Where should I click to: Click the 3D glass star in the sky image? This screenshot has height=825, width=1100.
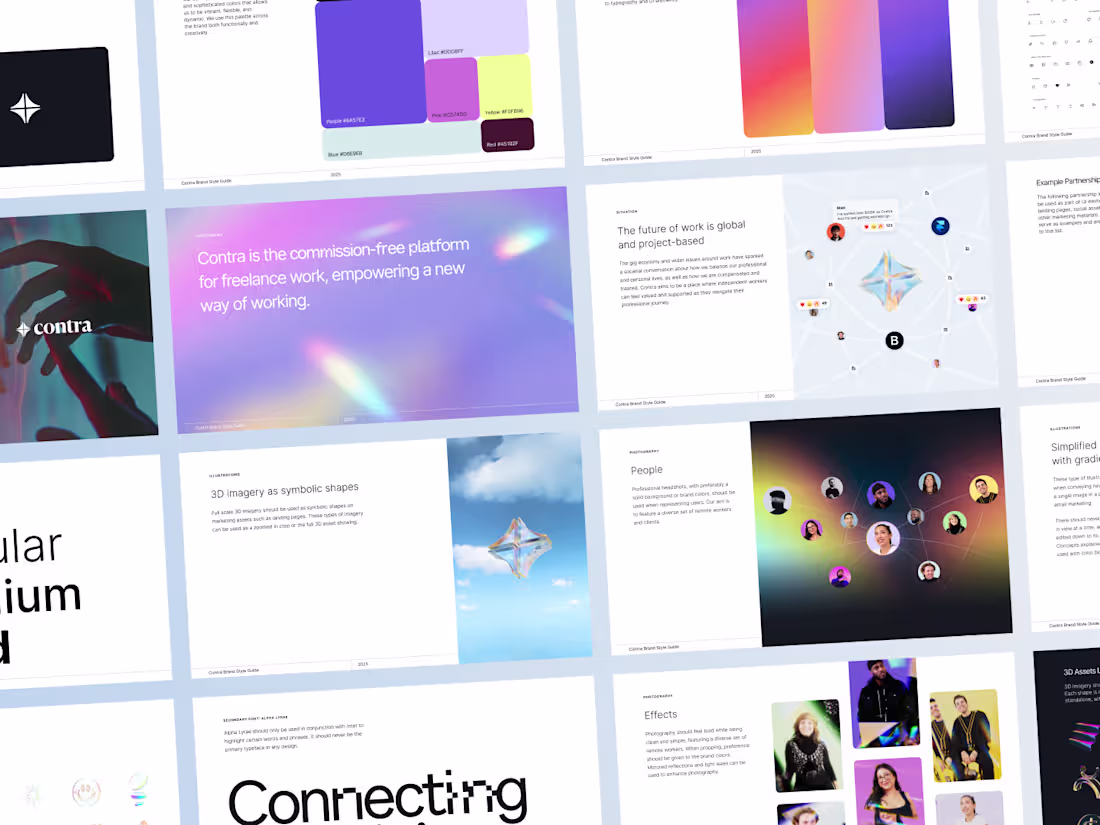[x=520, y=547]
